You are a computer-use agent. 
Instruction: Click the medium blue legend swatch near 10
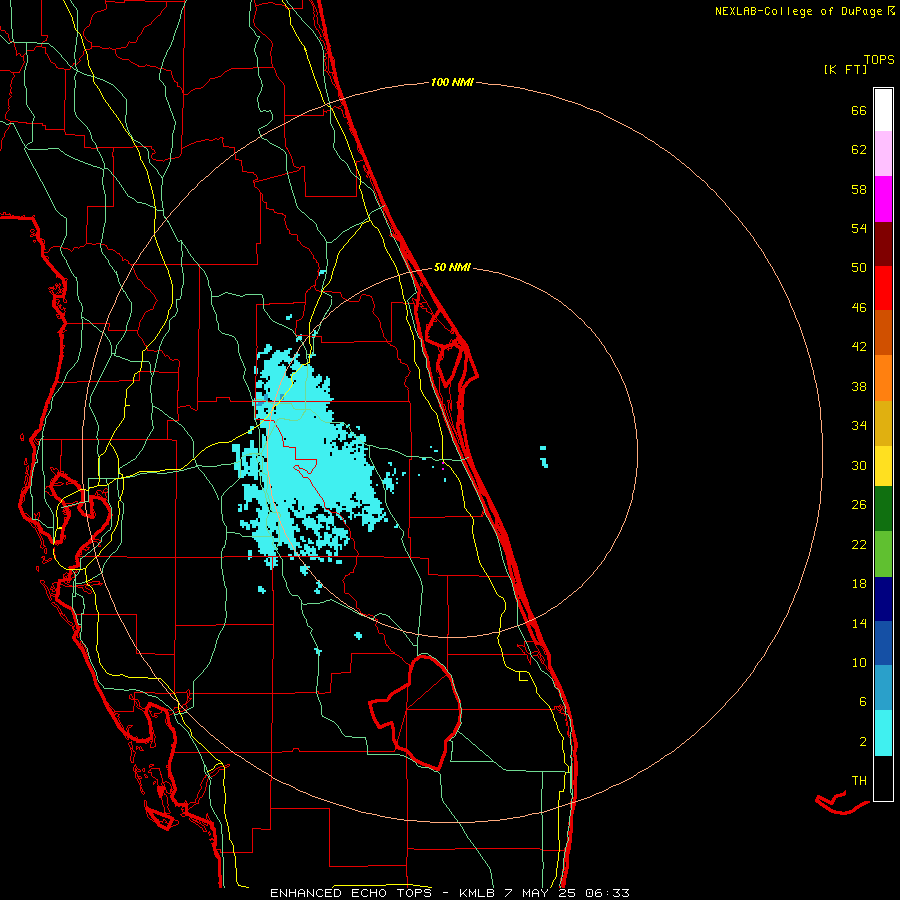click(883, 643)
